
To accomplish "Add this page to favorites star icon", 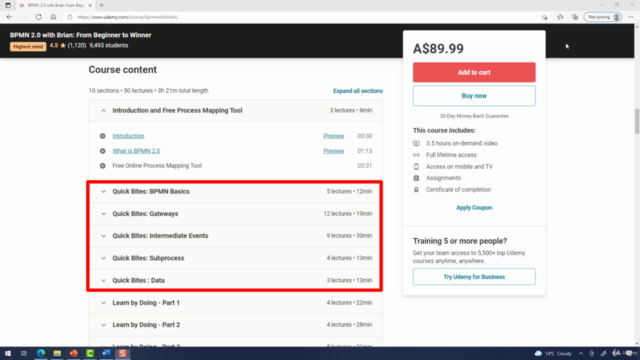I will [x=560, y=17].
